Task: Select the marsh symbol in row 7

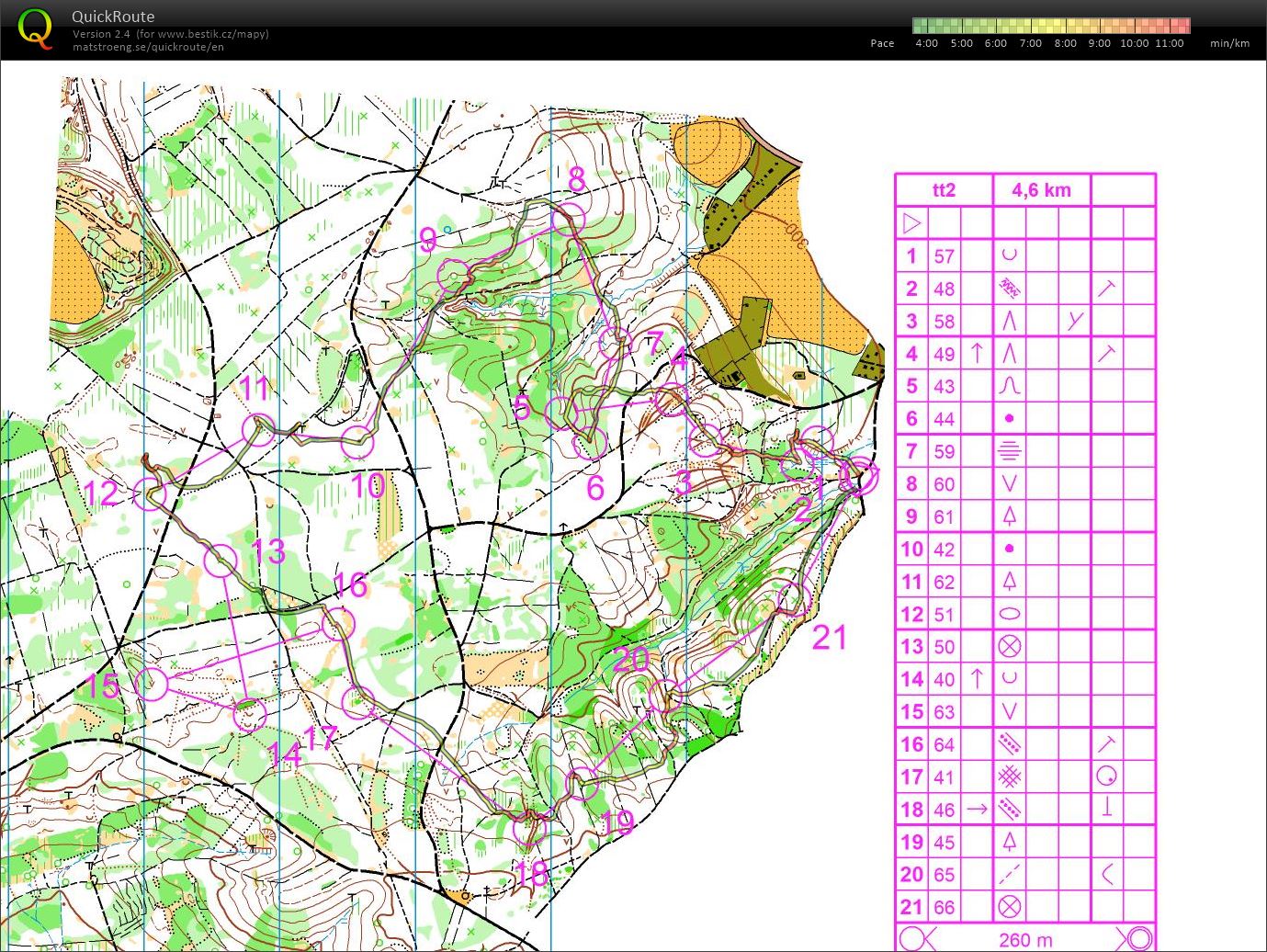Action: pos(1009,451)
